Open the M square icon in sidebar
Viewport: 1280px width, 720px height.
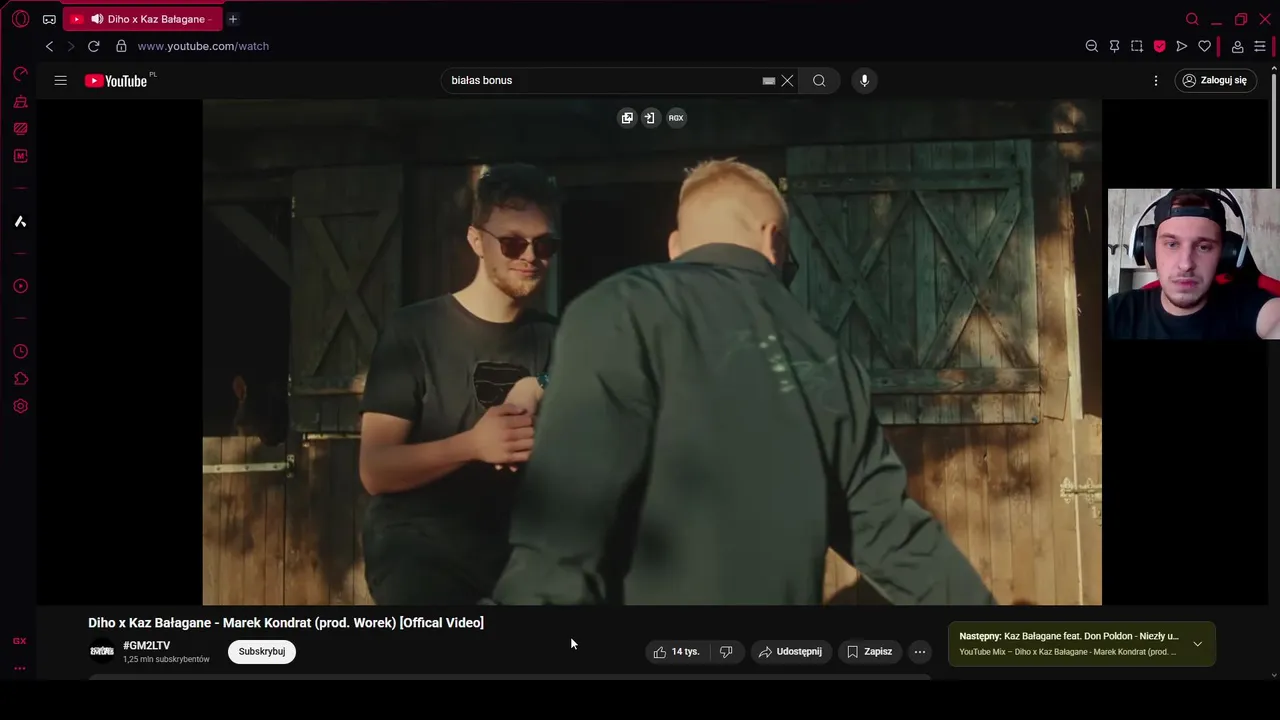click(20, 156)
